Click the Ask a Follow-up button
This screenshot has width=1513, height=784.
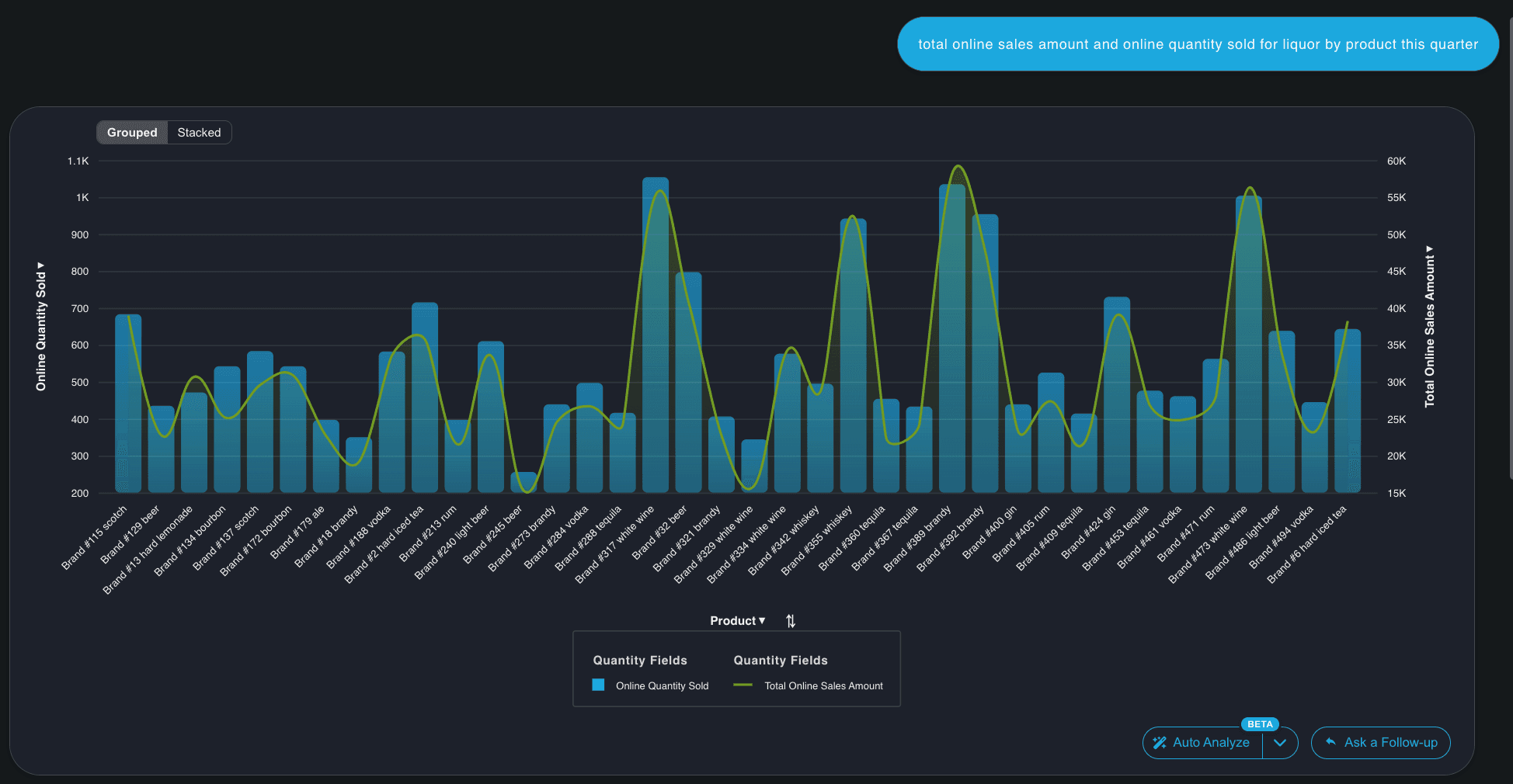point(1381,743)
